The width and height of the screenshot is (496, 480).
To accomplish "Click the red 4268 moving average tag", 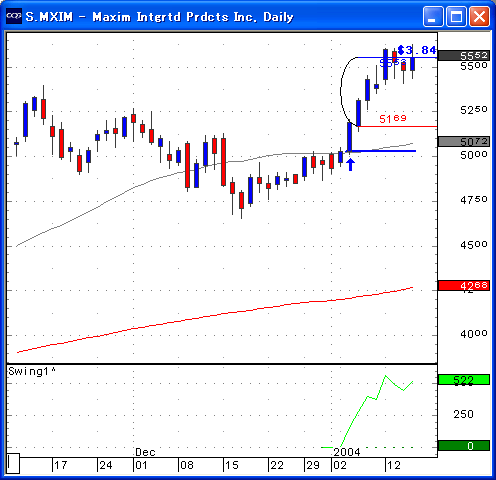I will tap(464, 285).
